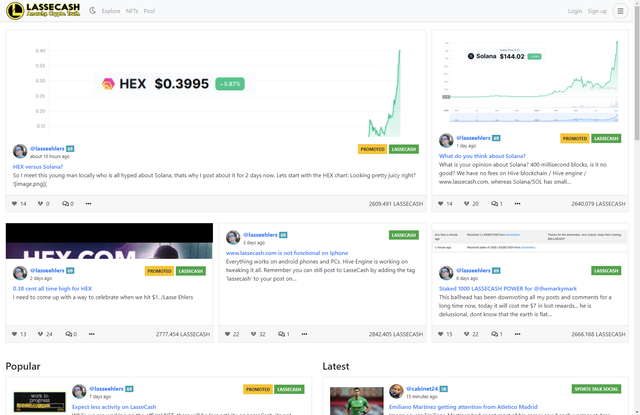This screenshot has width=640, height=415.
Task: Click payout 2609.491 LASSECASH
Action: coord(396,204)
